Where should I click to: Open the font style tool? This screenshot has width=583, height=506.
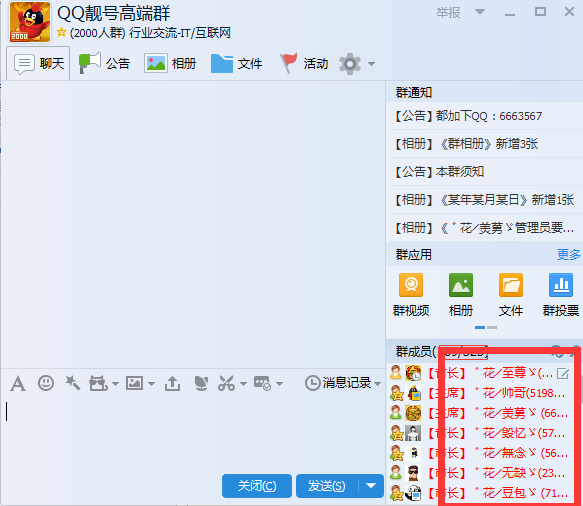tap(18, 383)
